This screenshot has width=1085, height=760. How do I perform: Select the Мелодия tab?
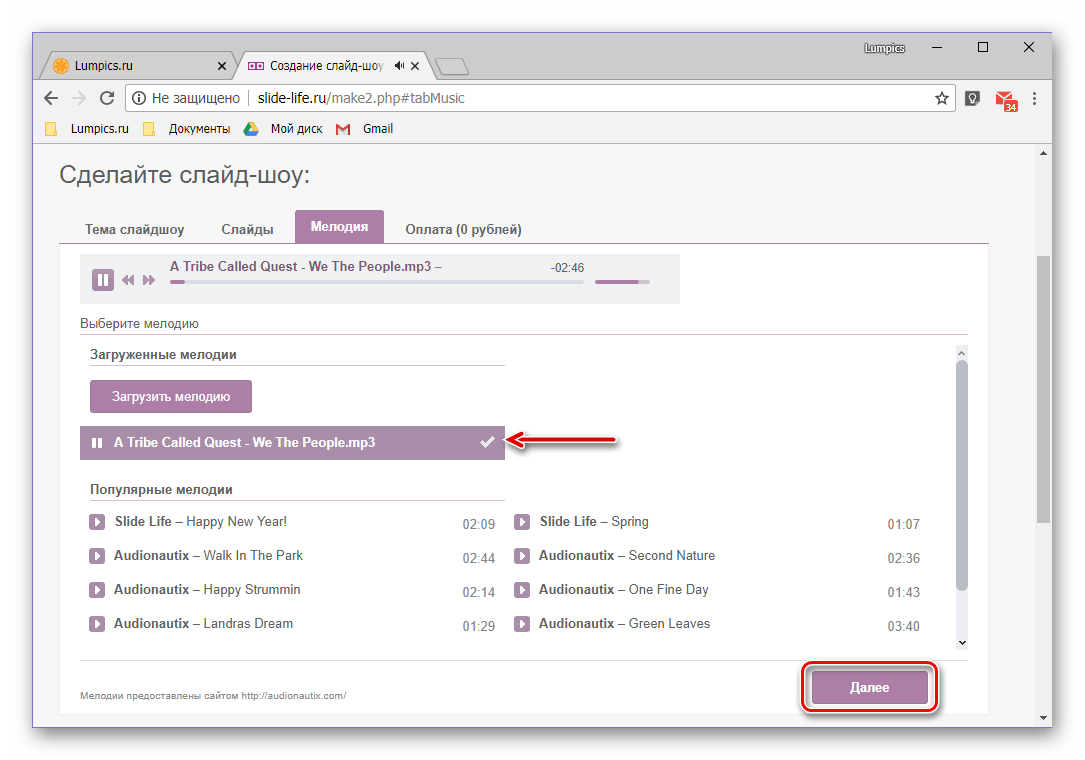[339, 226]
